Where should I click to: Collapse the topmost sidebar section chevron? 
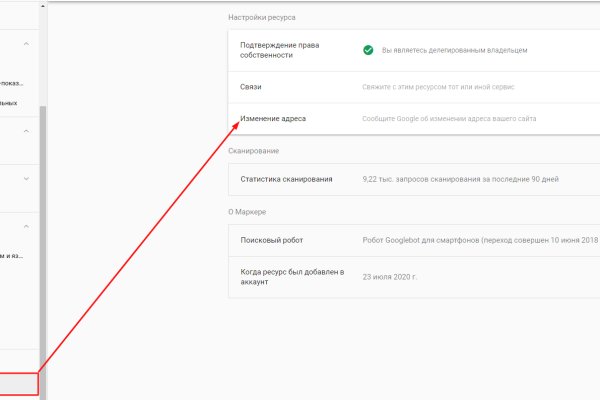(26, 45)
